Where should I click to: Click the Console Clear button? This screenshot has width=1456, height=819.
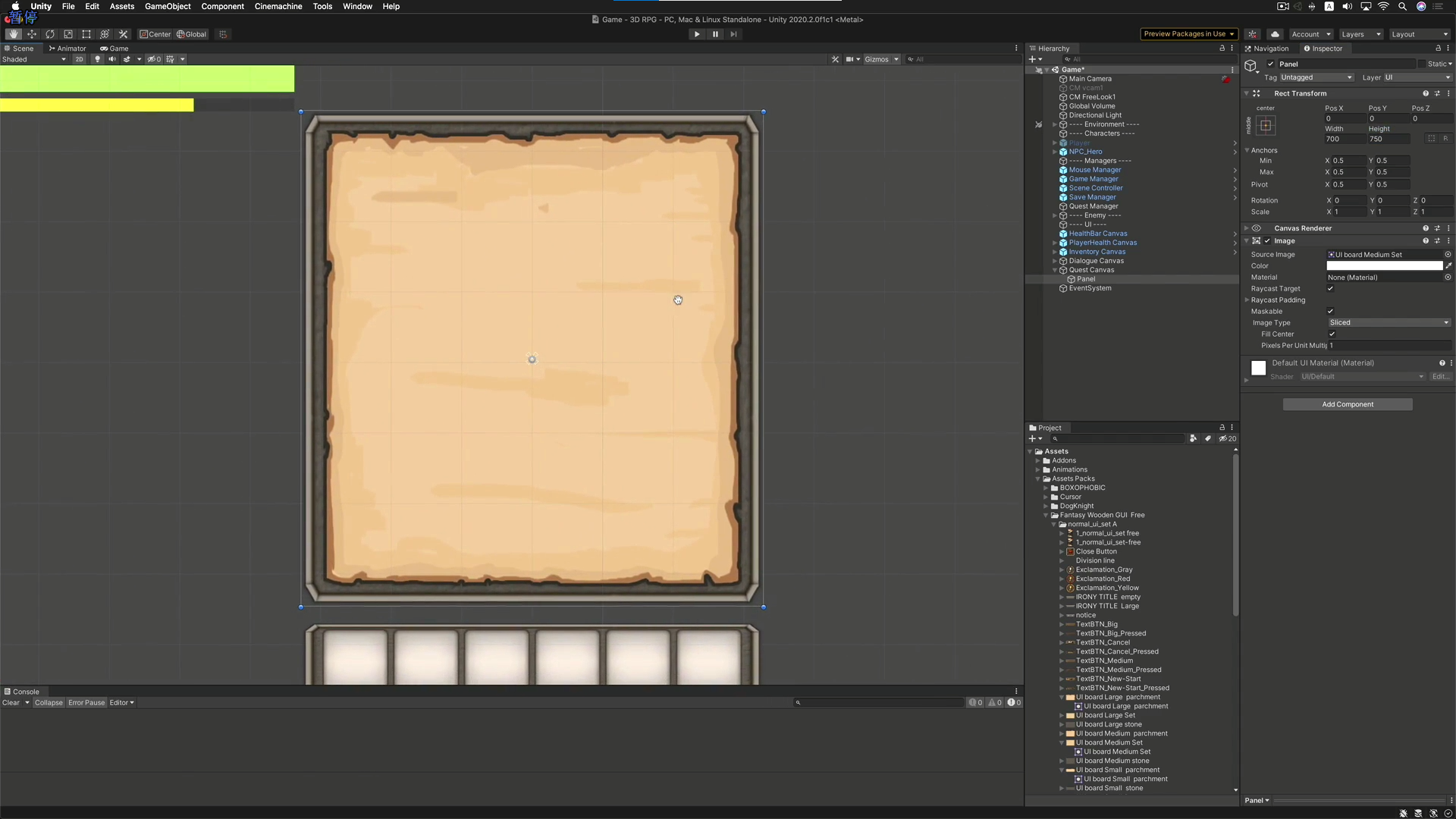click(11, 703)
